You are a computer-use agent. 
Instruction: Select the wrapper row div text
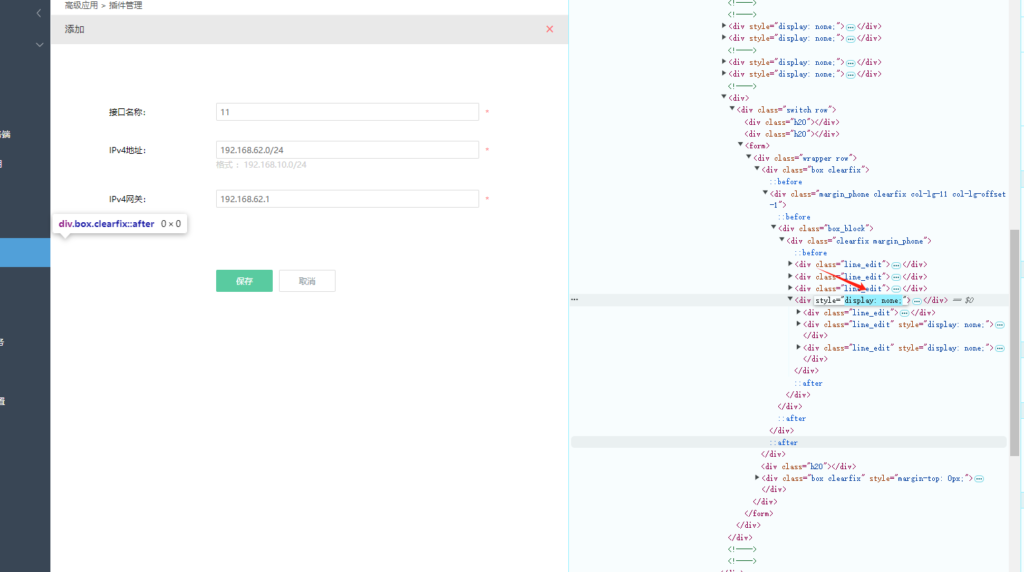[805, 158]
